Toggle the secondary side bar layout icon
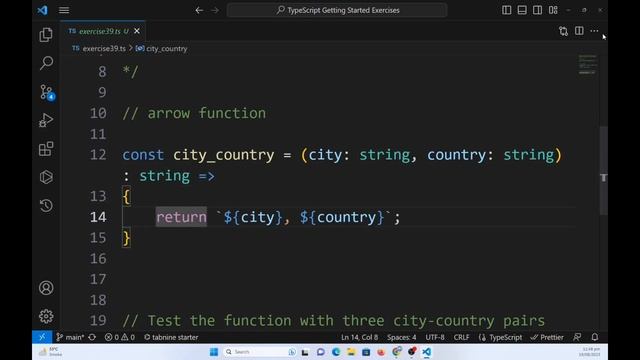Image resolution: width=640 pixels, height=360 pixels. [538, 10]
